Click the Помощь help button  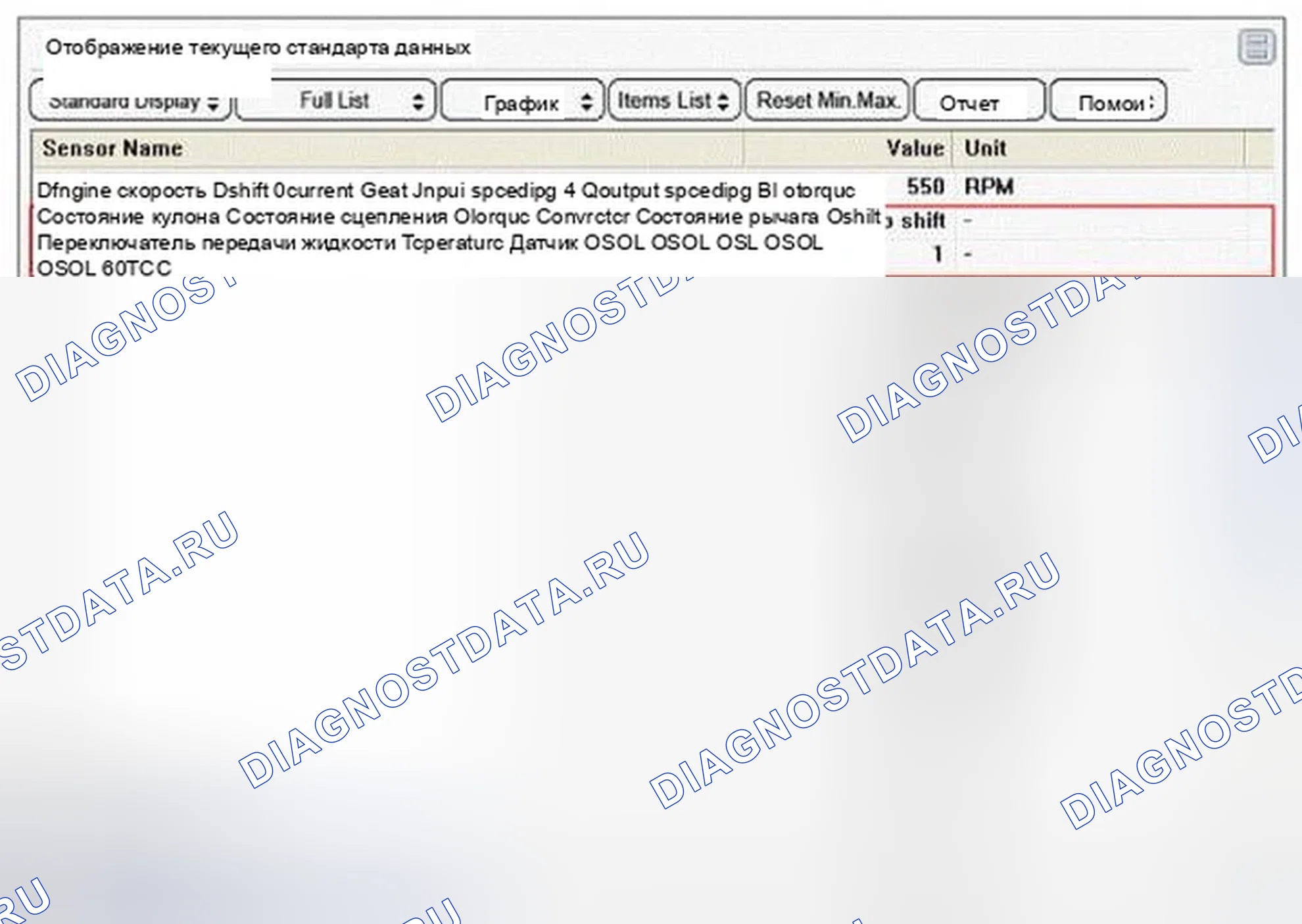pos(1108,101)
